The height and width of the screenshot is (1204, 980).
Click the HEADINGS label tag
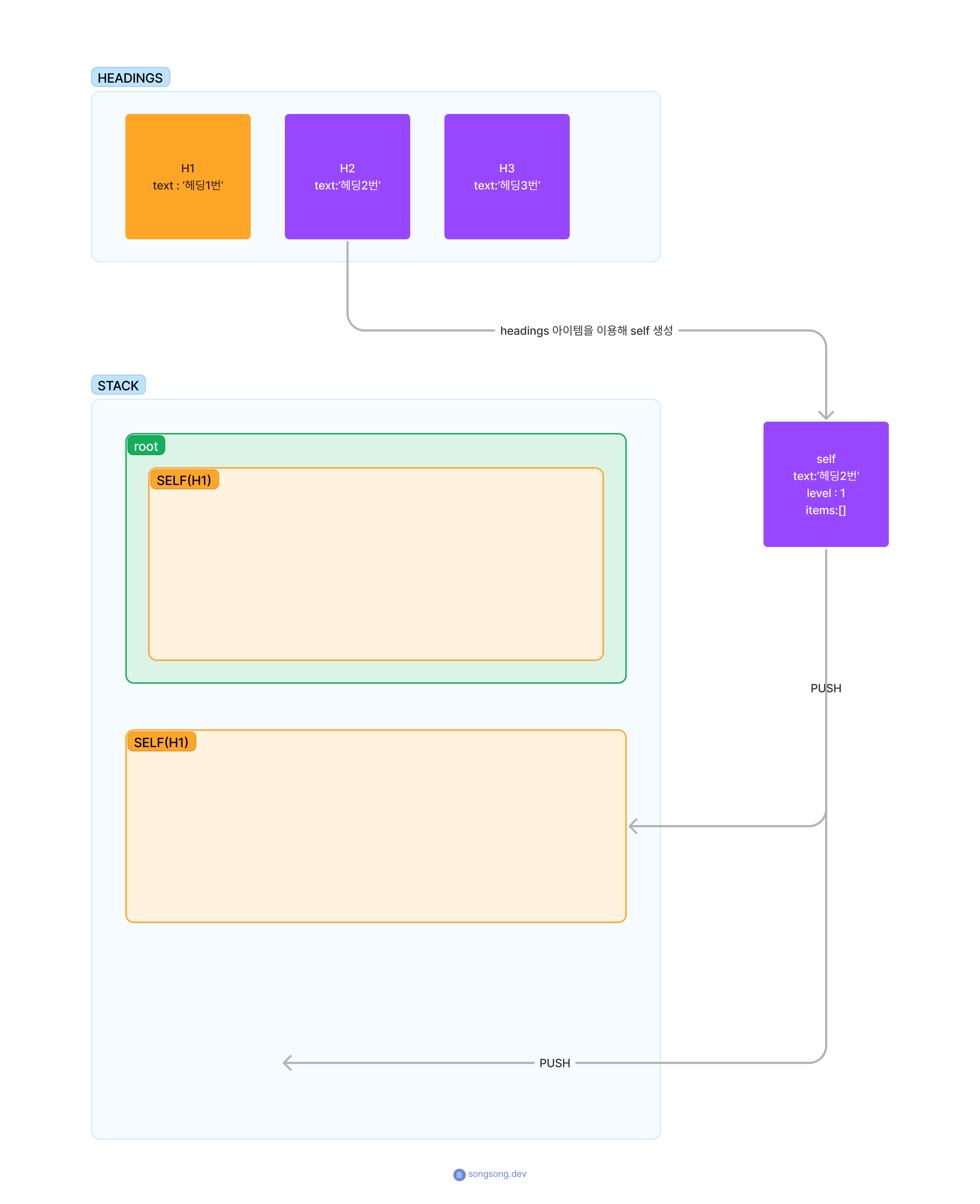tap(130, 77)
